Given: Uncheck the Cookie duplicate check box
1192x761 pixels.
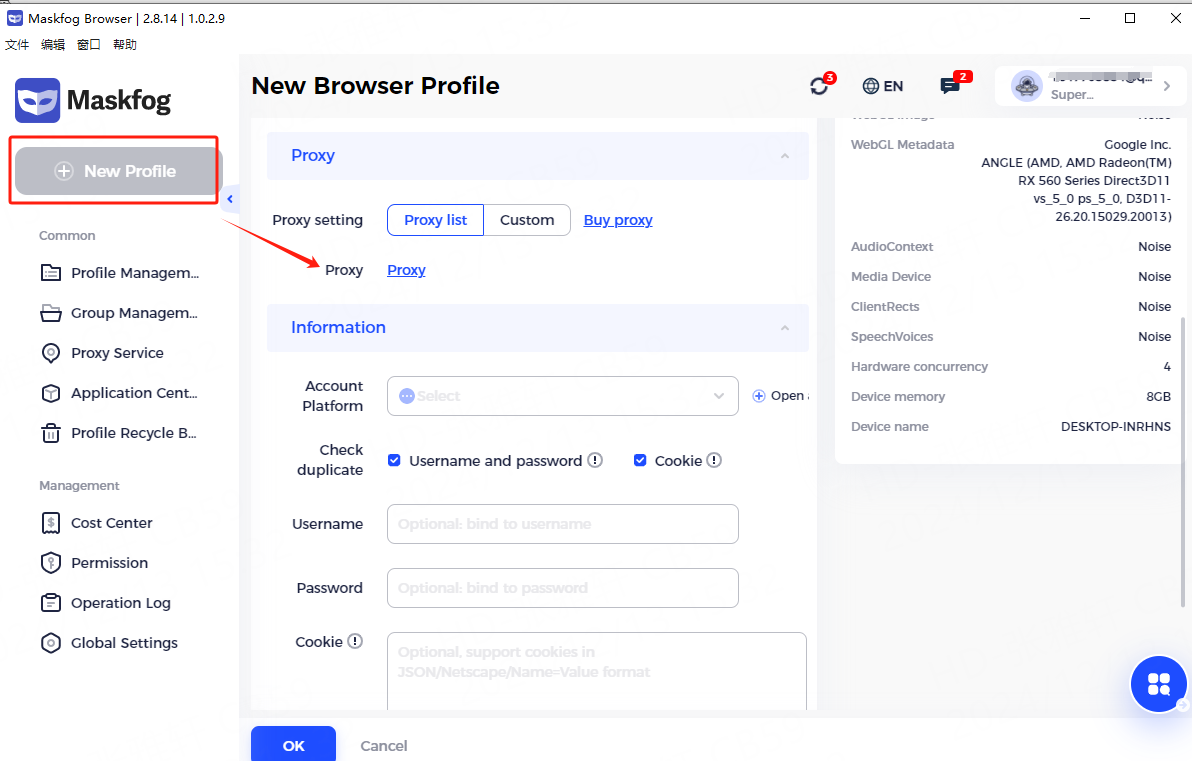Looking at the screenshot, I should [x=640, y=461].
